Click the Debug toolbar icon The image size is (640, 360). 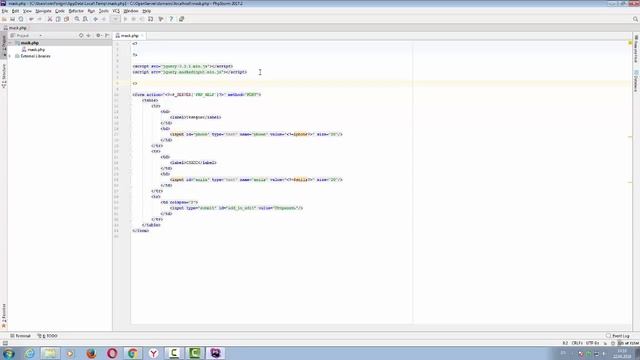click(x=133, y=19)
